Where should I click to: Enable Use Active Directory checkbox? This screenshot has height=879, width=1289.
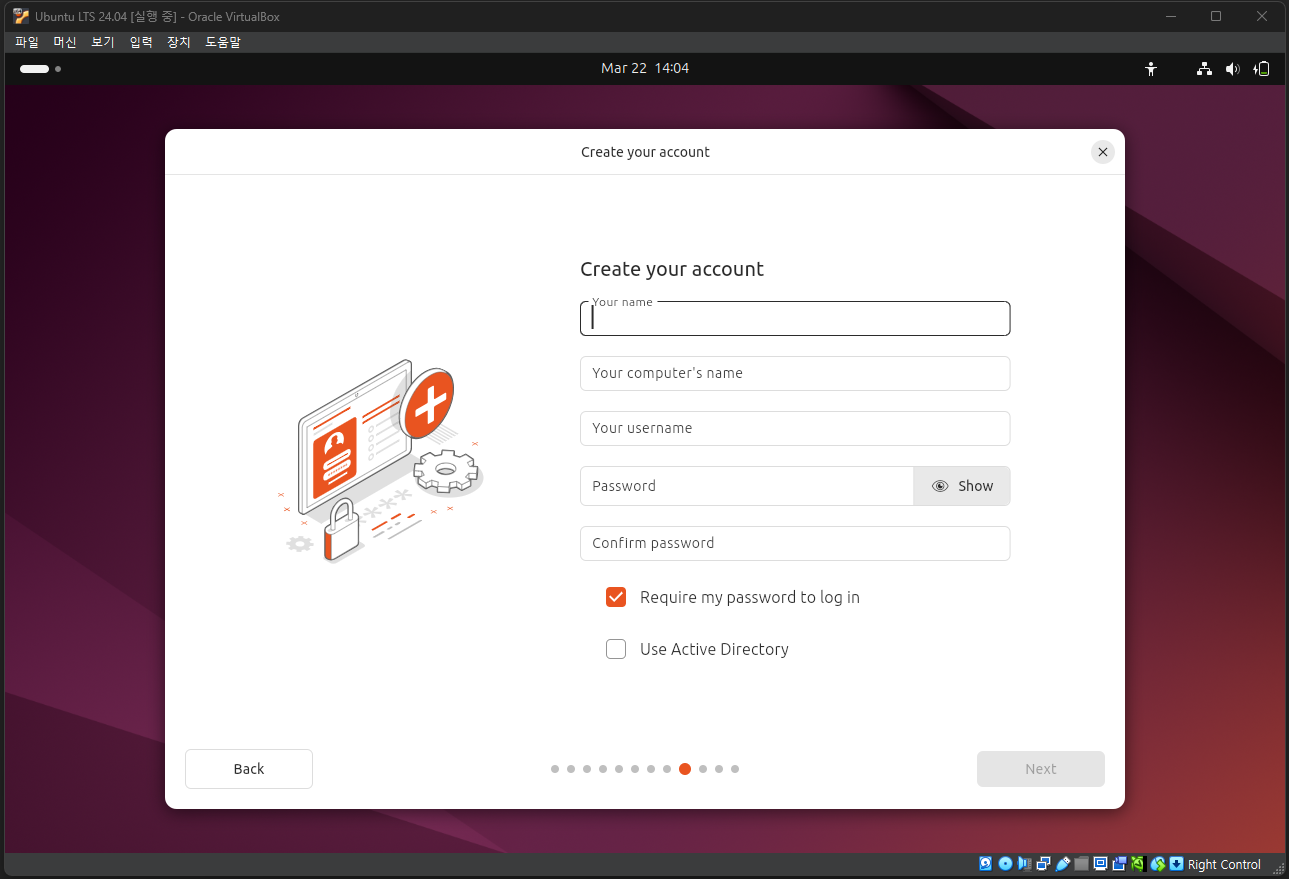[x=616, y=649]
